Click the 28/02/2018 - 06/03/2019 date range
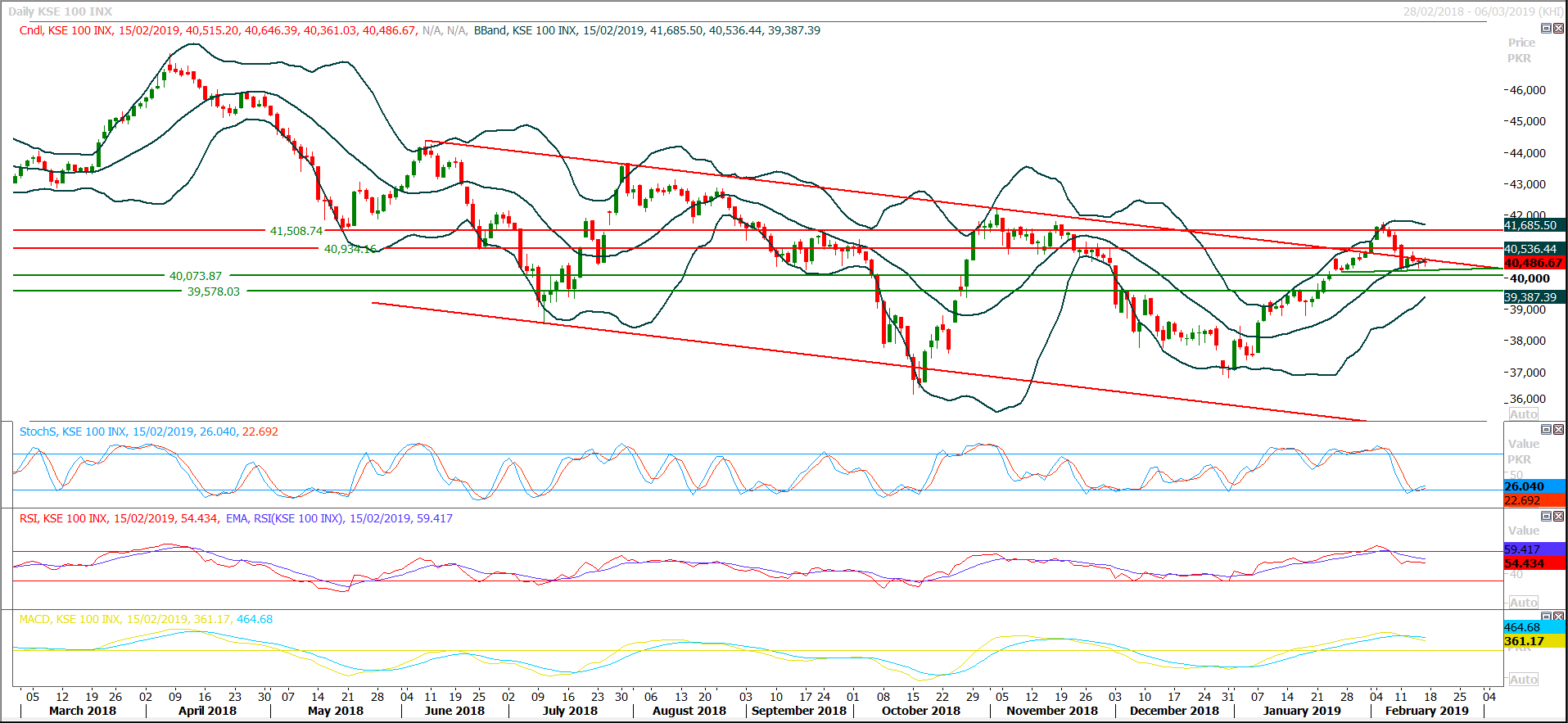This screenshot has width=1568, height=723. (x=1483, y=11)
